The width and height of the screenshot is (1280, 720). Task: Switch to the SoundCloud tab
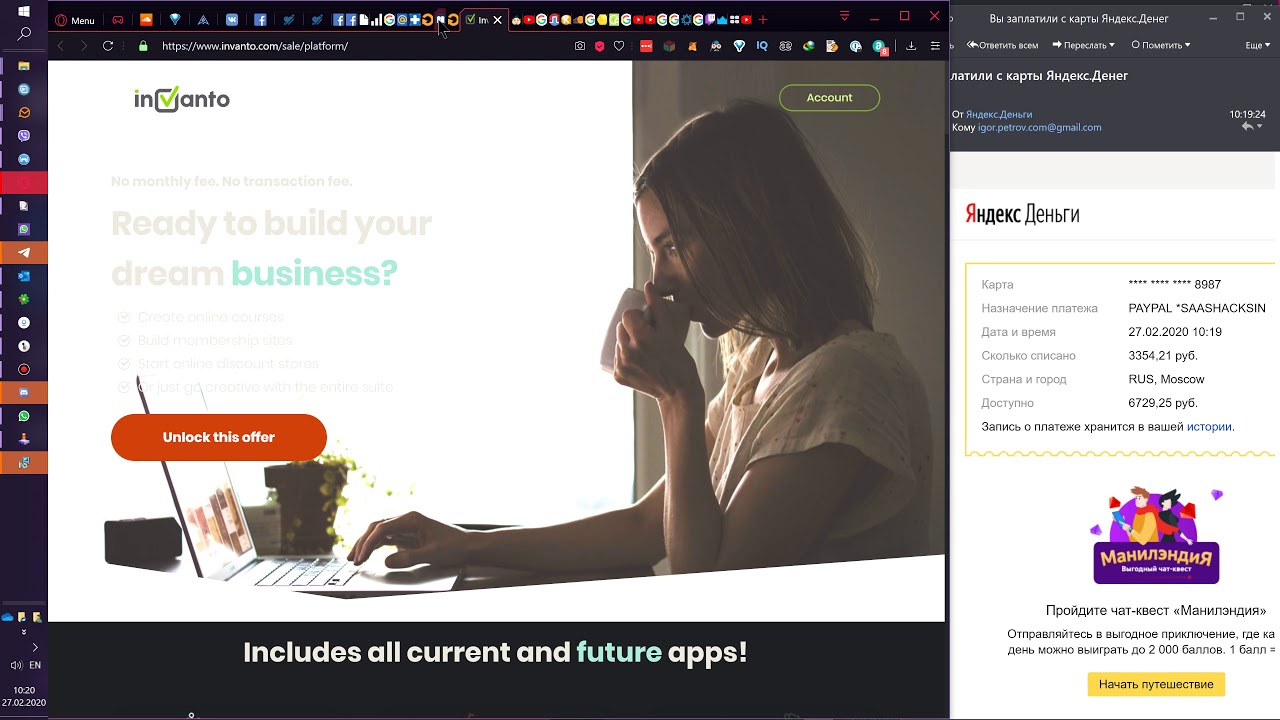146,20
